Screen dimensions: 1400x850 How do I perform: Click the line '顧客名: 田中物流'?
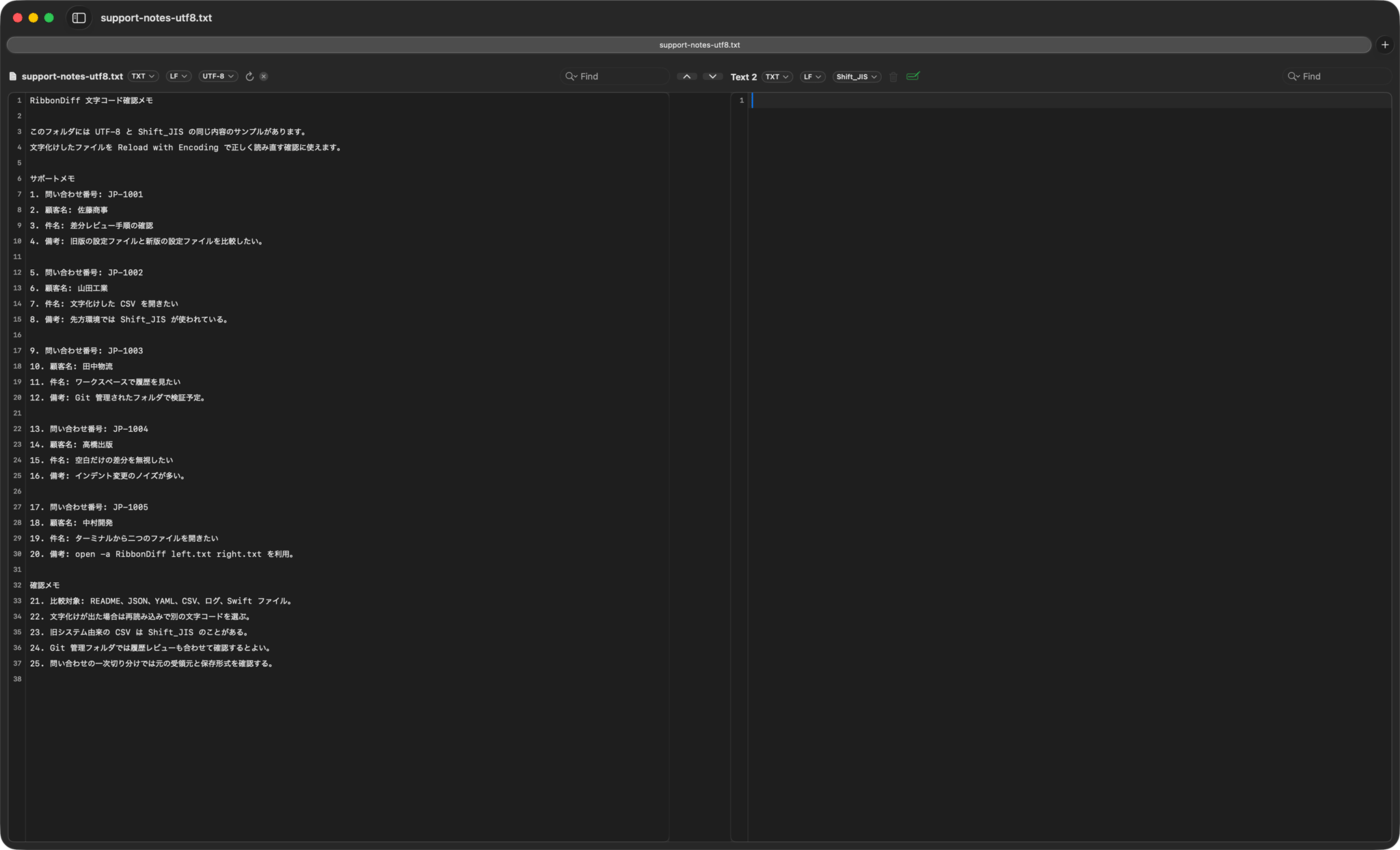point(72,367)
